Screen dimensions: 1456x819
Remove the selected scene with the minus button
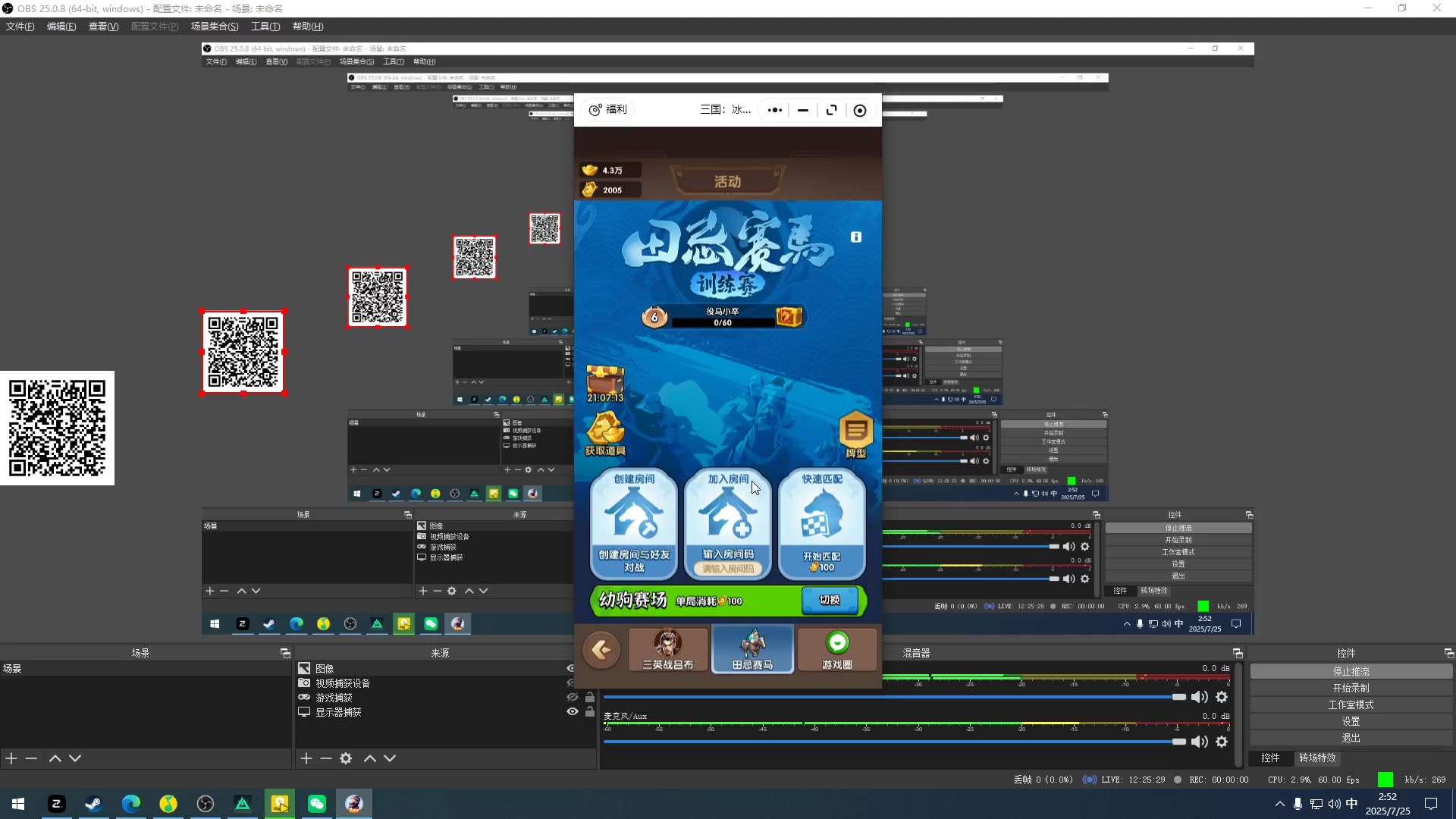coord(31,758)
